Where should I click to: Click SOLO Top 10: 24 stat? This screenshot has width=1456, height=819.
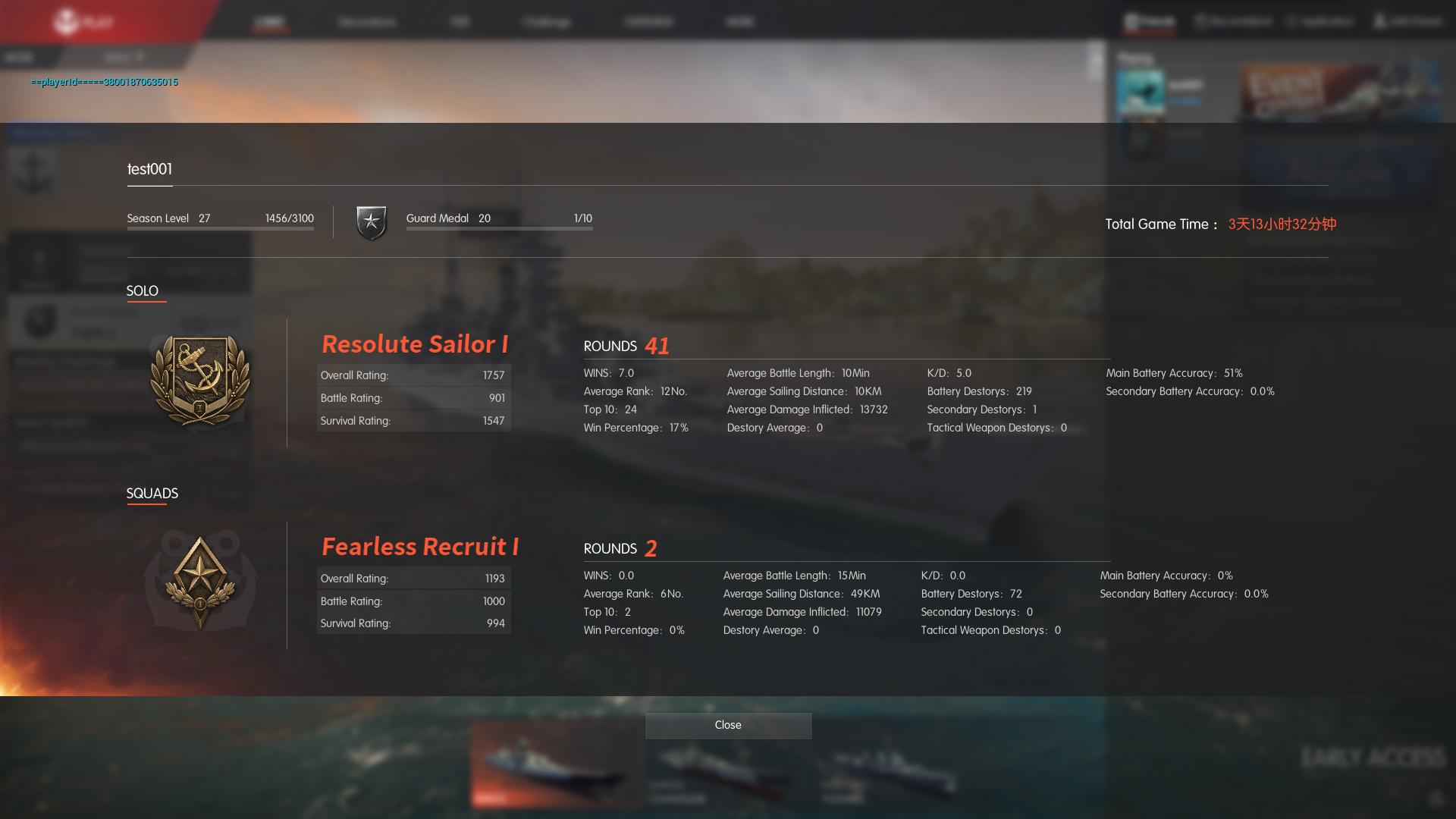(610, 409)
